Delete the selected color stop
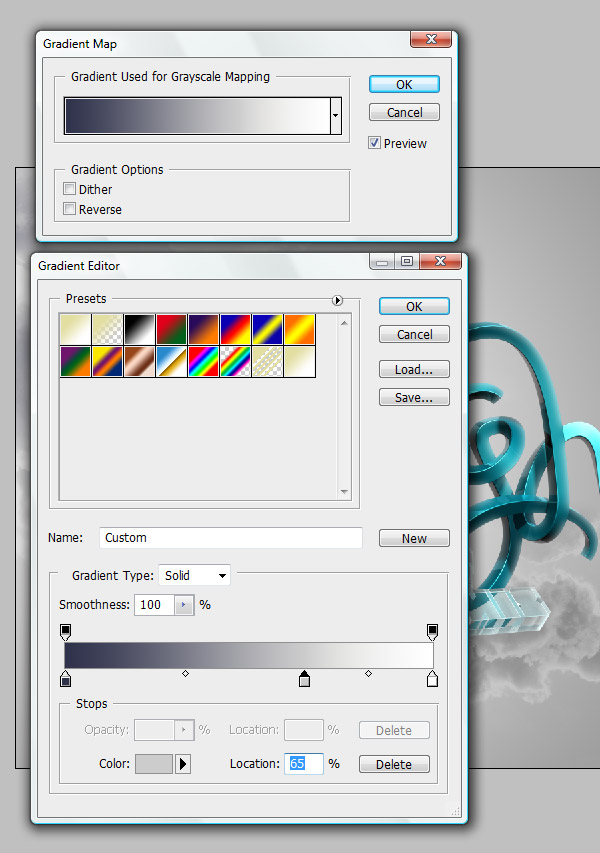 pos(394,764)
